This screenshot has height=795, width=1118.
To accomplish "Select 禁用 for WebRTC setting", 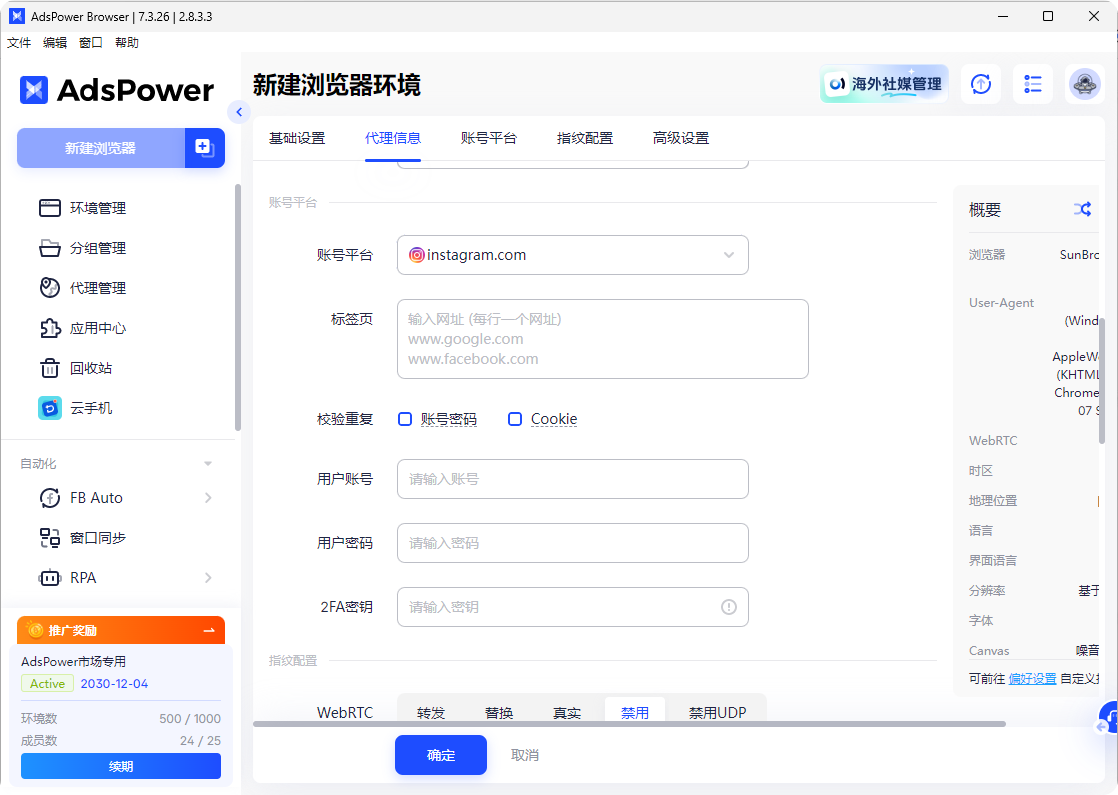I will click(x=635, y=712).
